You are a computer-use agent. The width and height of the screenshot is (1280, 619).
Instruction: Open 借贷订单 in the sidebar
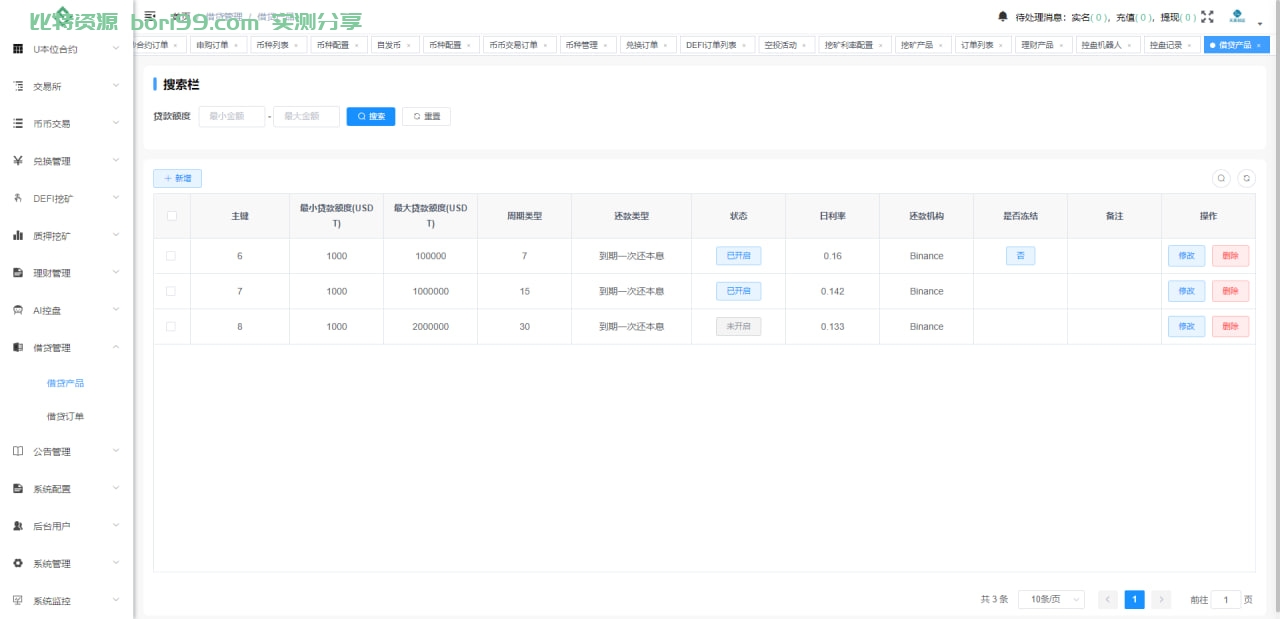click(x=66, y=416)
